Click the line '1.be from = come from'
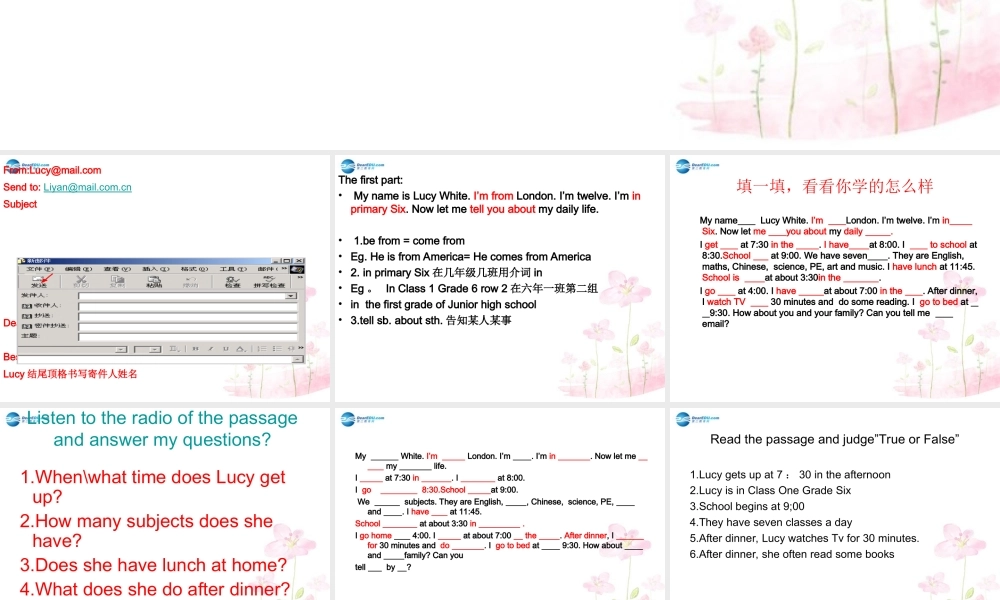Viewport: 1000px width, 600px height. click(x=409, y=241)
